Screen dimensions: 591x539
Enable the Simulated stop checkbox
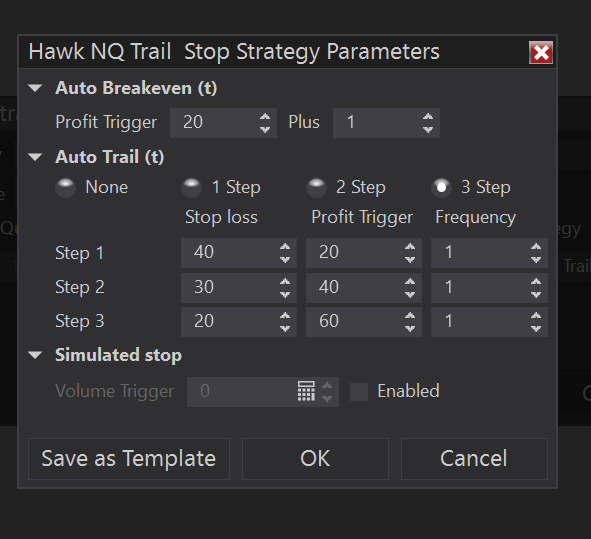[x=359, y=392]
